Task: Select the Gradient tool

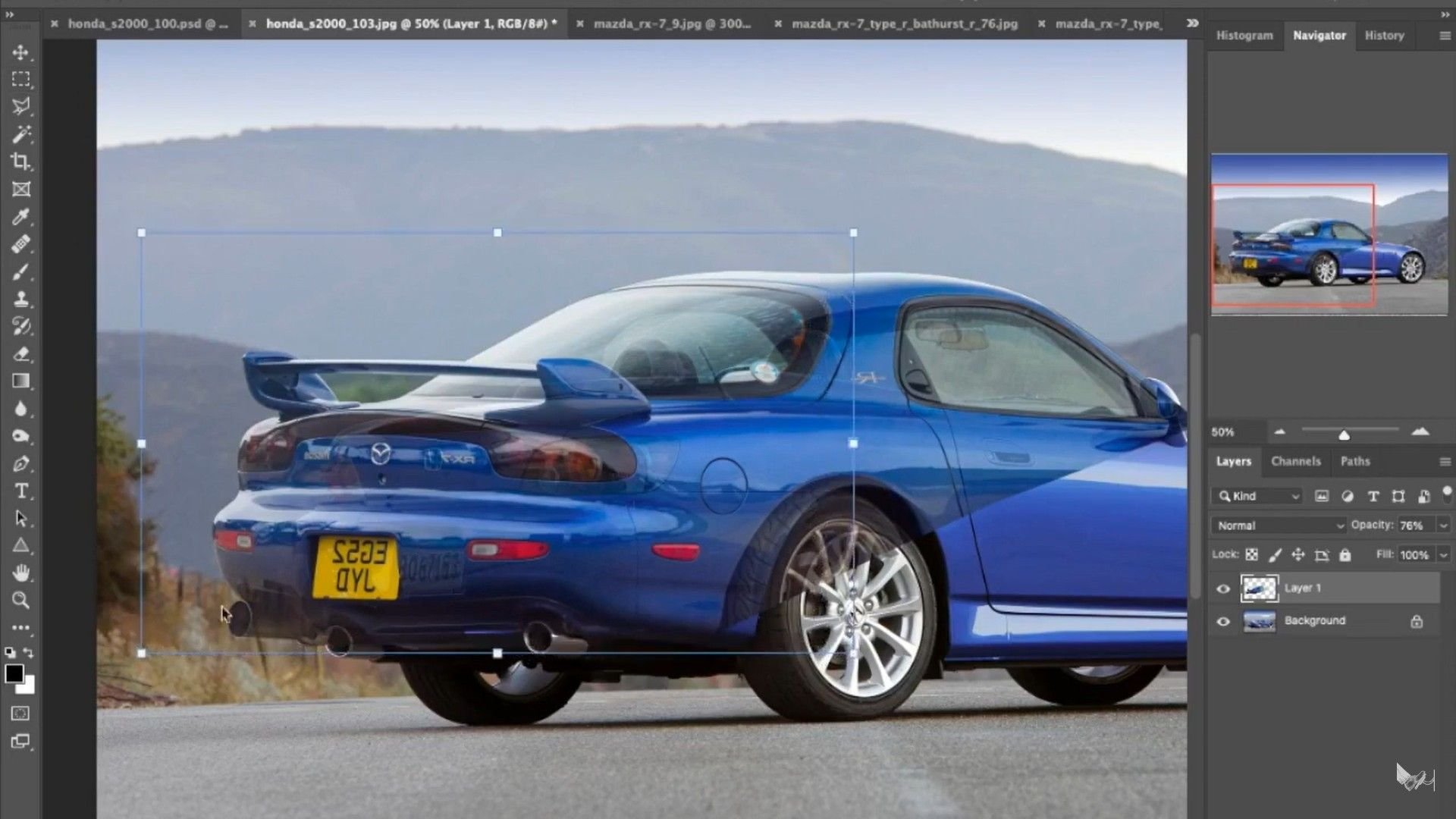Action: click(x=20, y=381)
